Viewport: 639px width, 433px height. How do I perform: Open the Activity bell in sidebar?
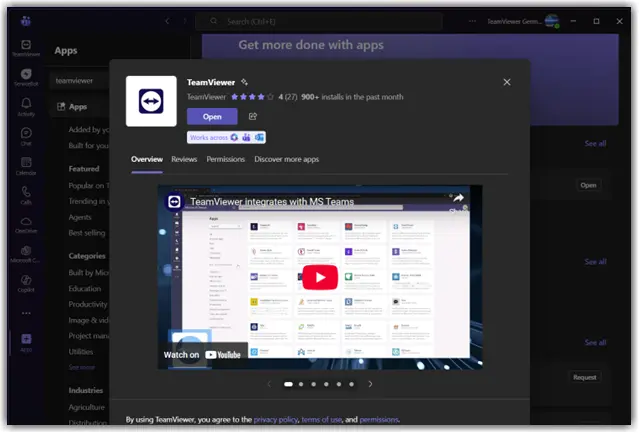pyautogui.click(x=26, y=107)
